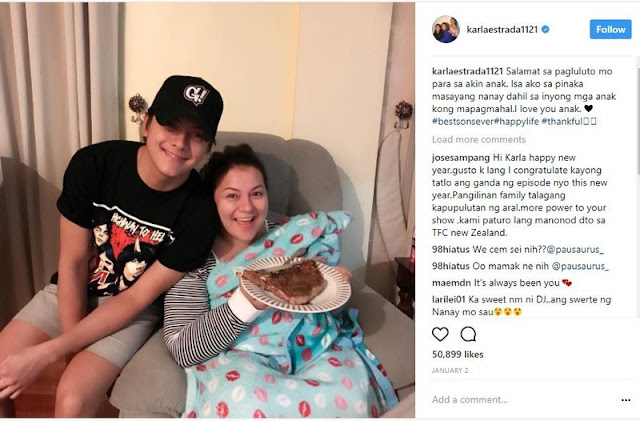Open the #bestsonsever hashtag

point(463,121)
